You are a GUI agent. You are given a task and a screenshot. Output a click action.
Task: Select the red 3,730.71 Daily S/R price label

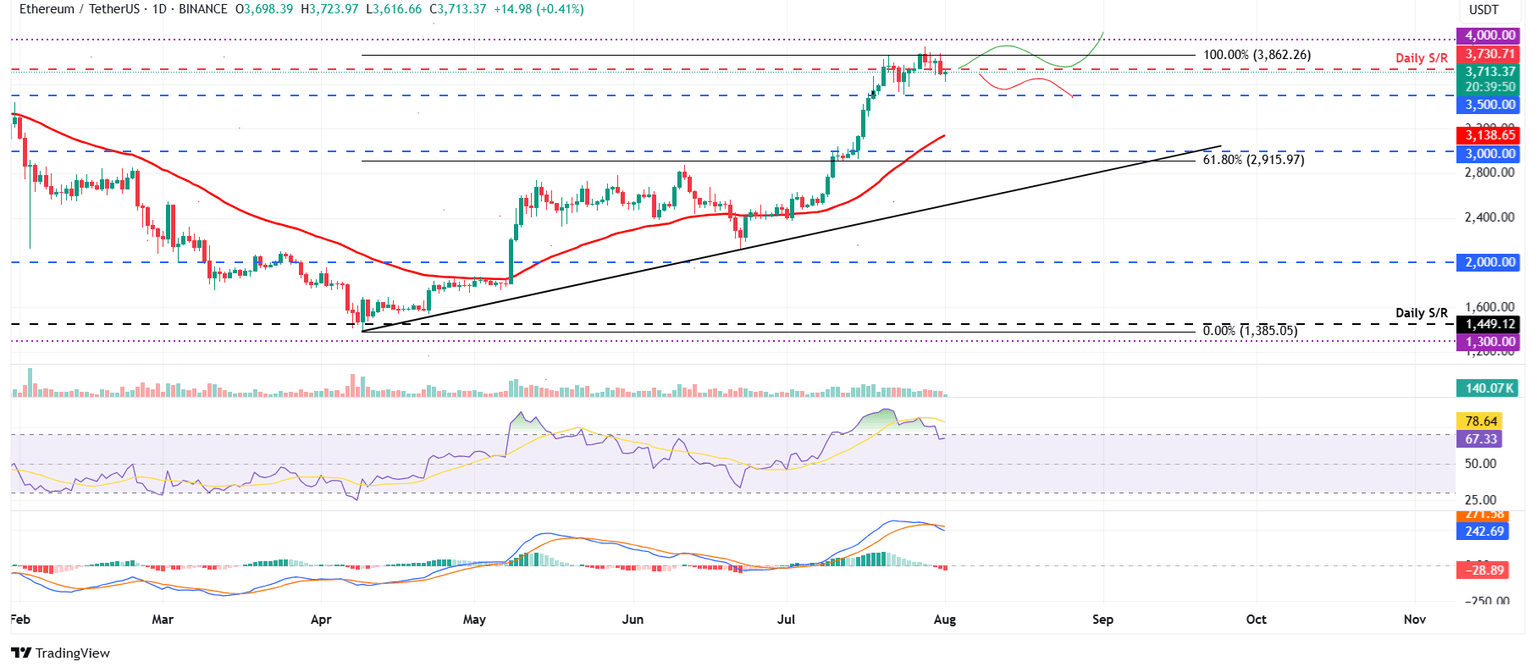(1489, 55)
